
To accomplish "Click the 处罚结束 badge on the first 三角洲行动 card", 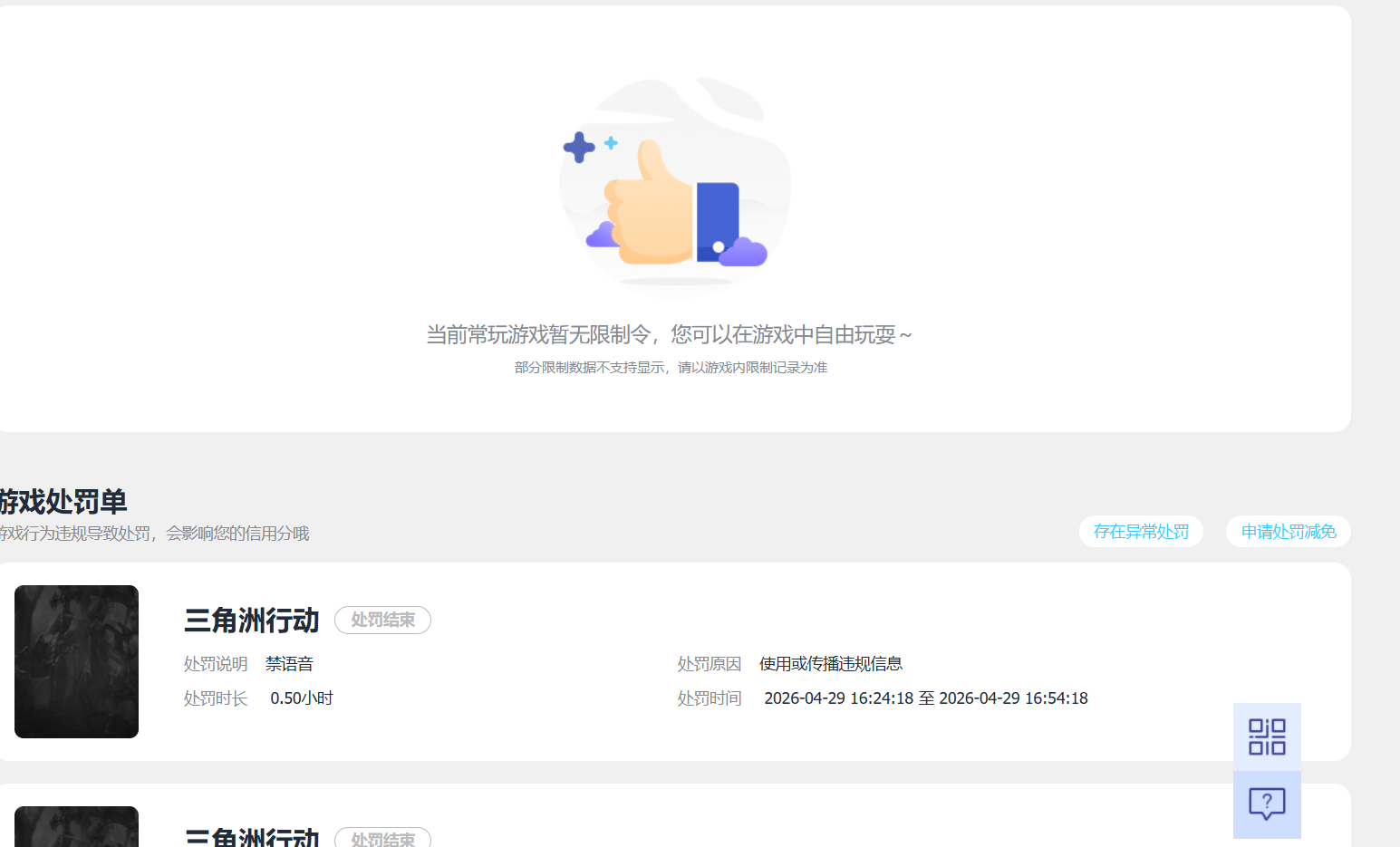I will click(x=382, y=620).
